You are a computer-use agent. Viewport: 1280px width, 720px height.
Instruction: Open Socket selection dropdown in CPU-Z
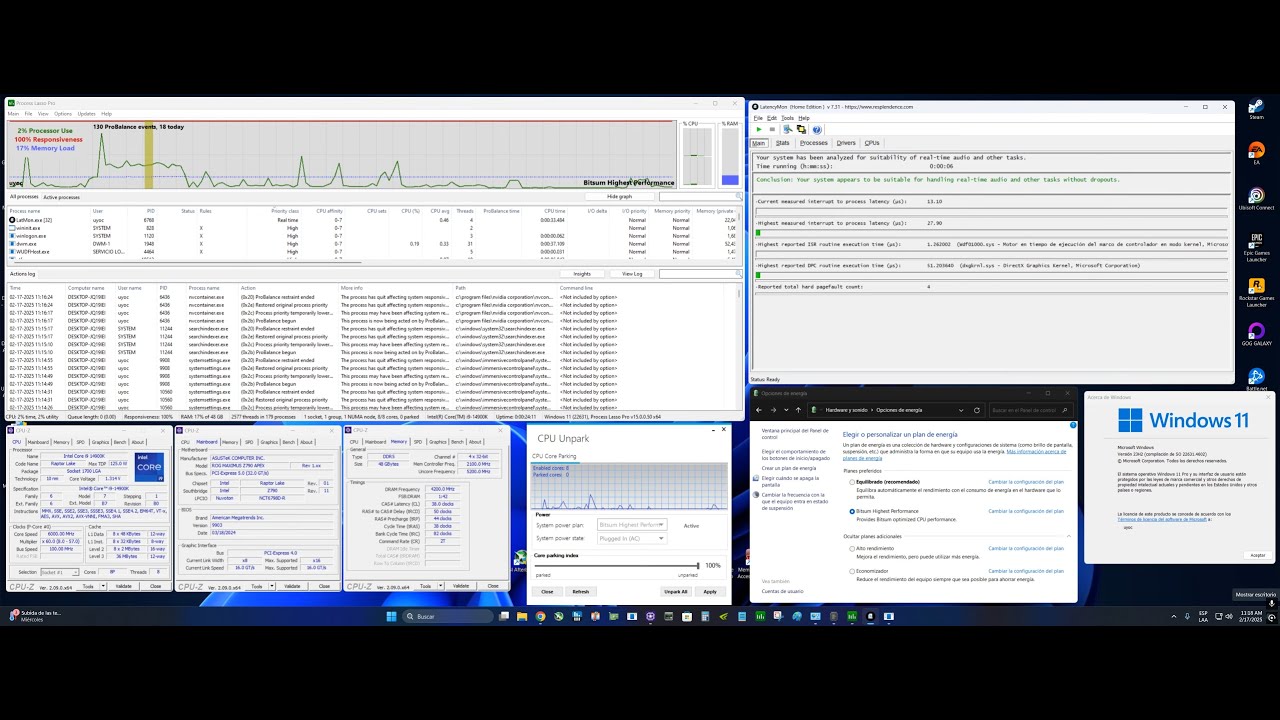click(59, 572)
